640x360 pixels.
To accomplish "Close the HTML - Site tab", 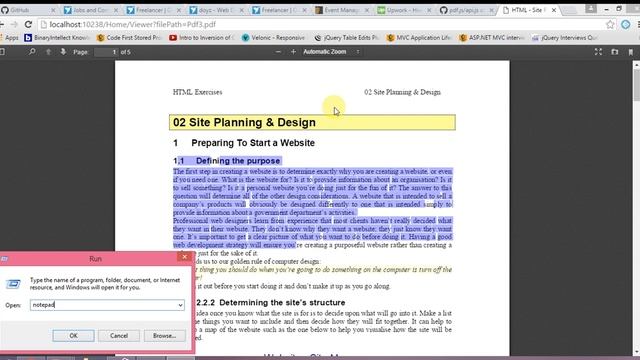I will [x=553, y=10].
